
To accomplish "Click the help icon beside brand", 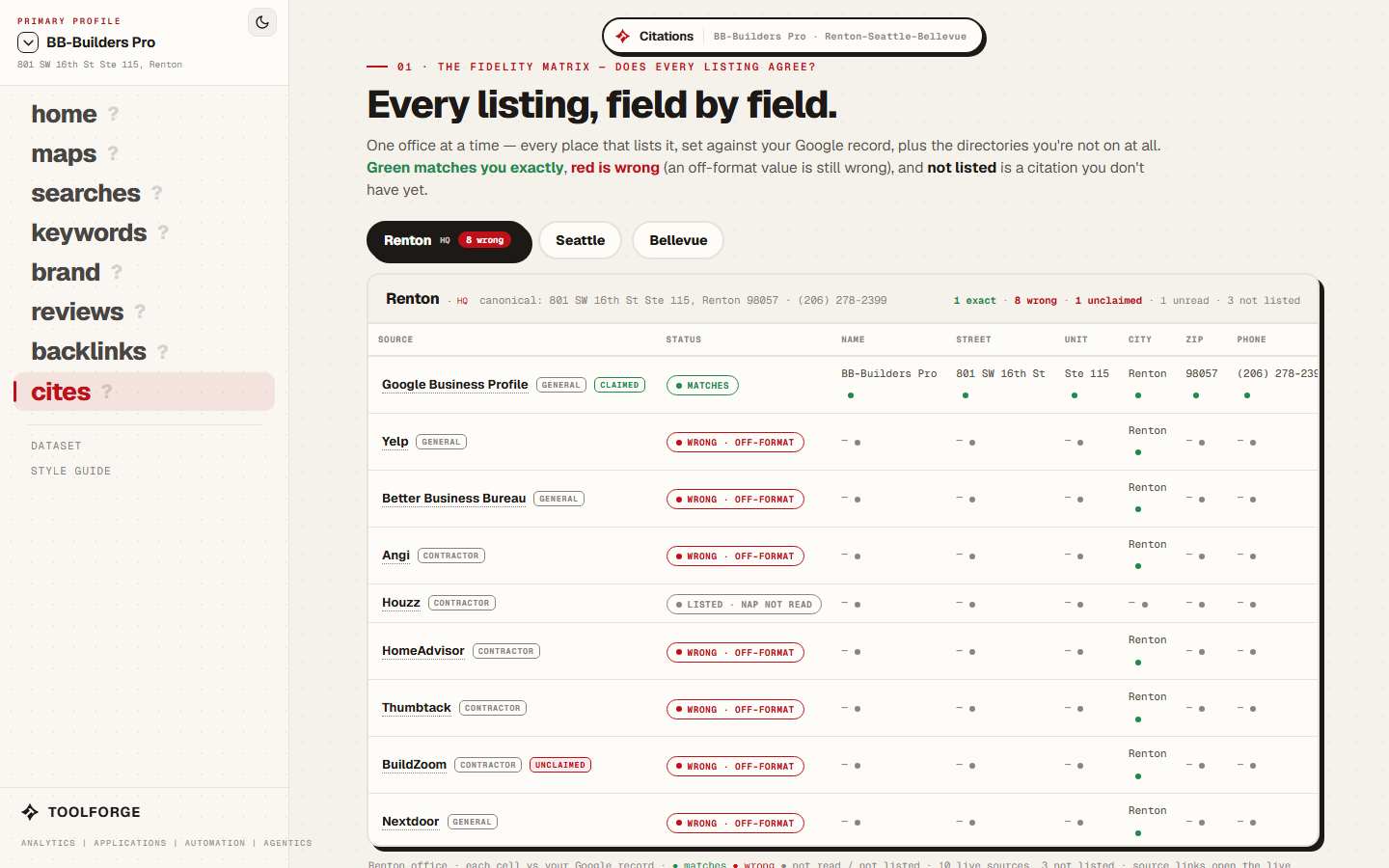I will coord(117,272).
